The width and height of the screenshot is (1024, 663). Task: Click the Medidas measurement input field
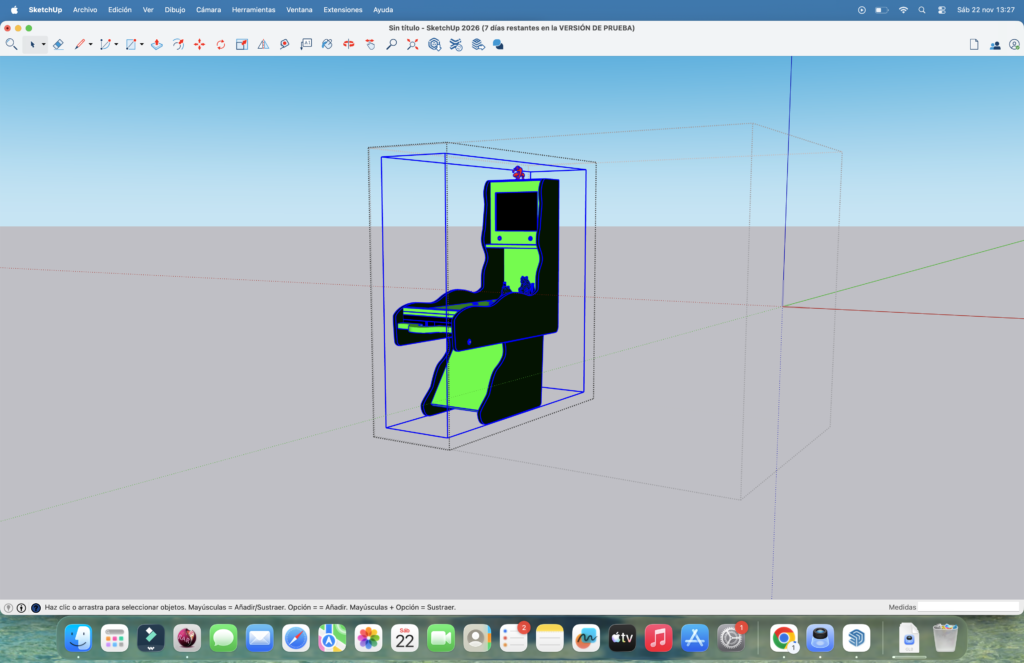(967, 607)
